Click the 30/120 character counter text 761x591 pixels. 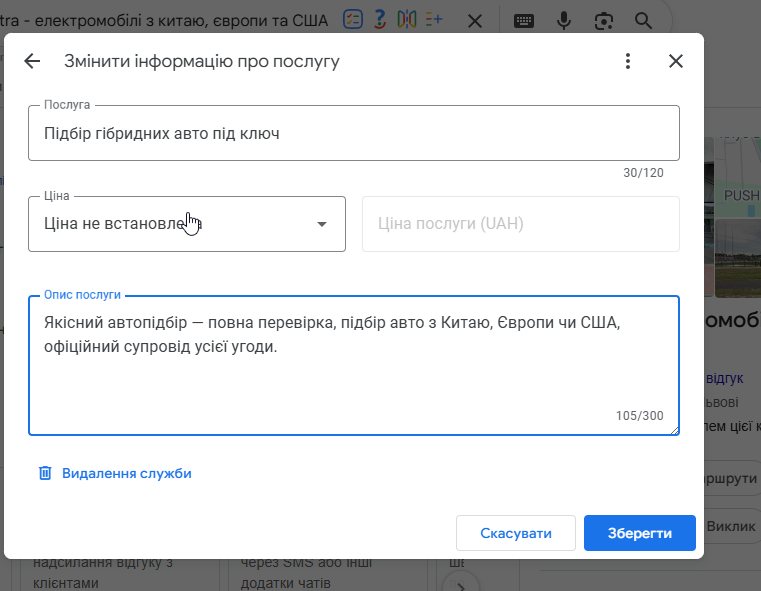(x=643, y=173)
